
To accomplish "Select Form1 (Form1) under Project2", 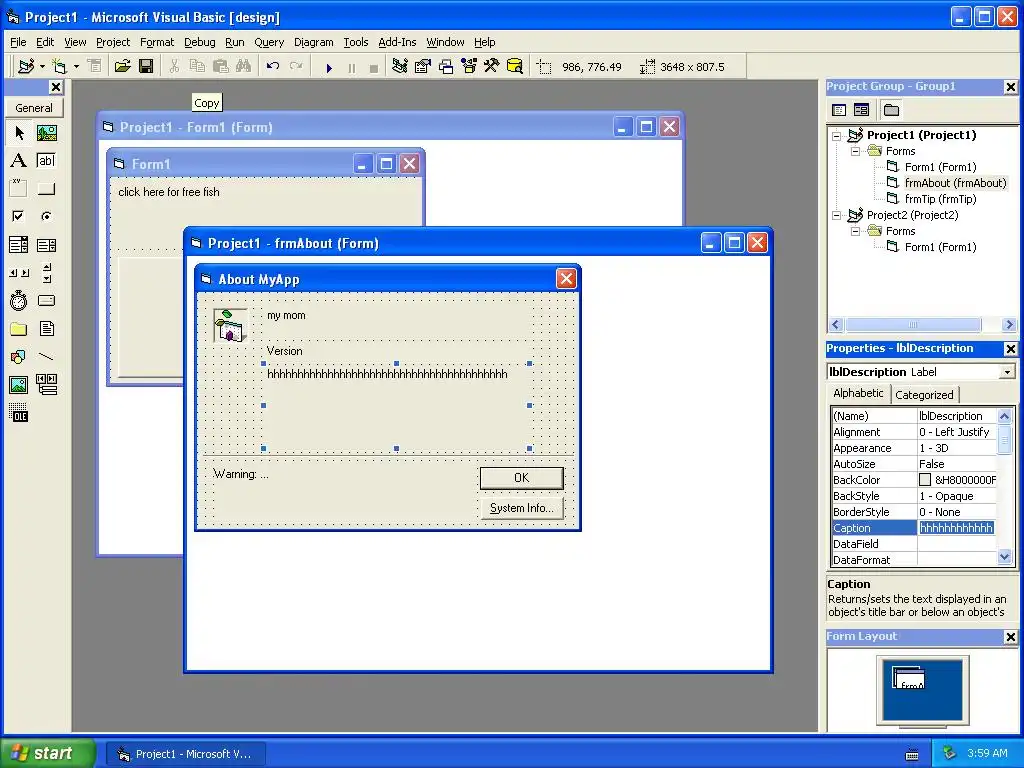I will point(940,247).
